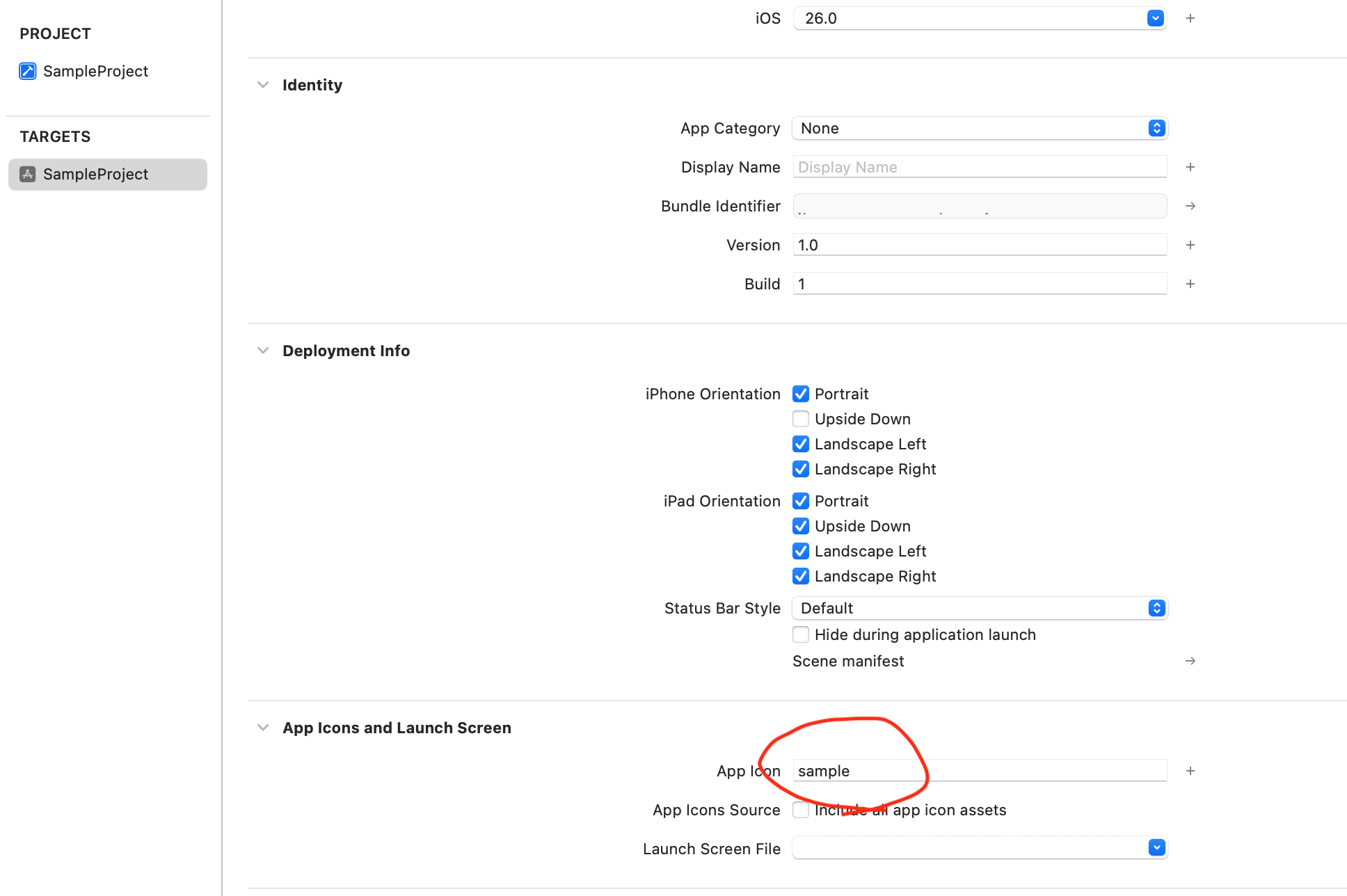Select the SampleProject project icon in sidebar
1347x896 pixels.
point(28,71)
